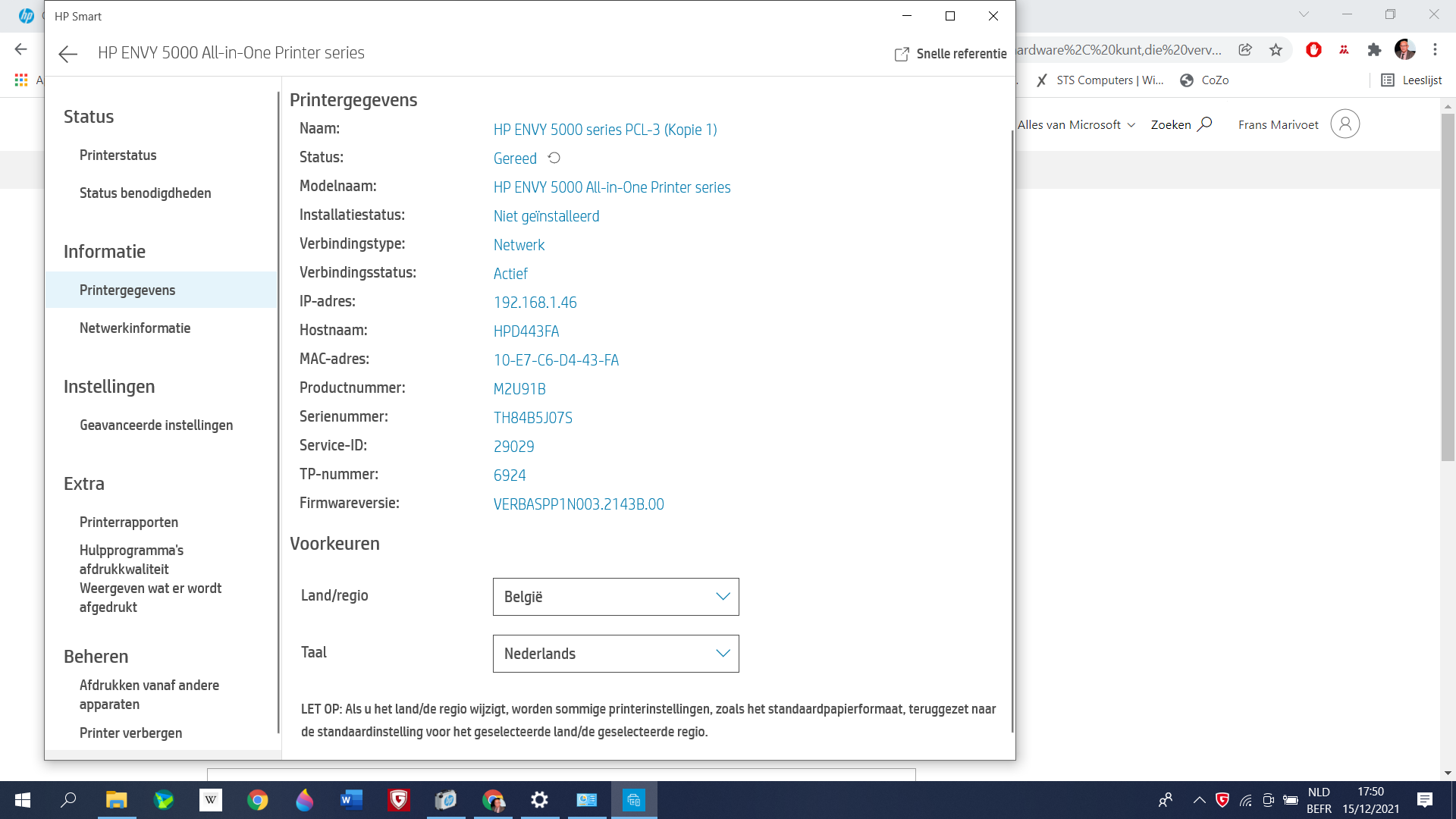Click HP Smart content pane scrollbar
Viewport: 1456px width, 819px height.
[x=1012, y=431]
